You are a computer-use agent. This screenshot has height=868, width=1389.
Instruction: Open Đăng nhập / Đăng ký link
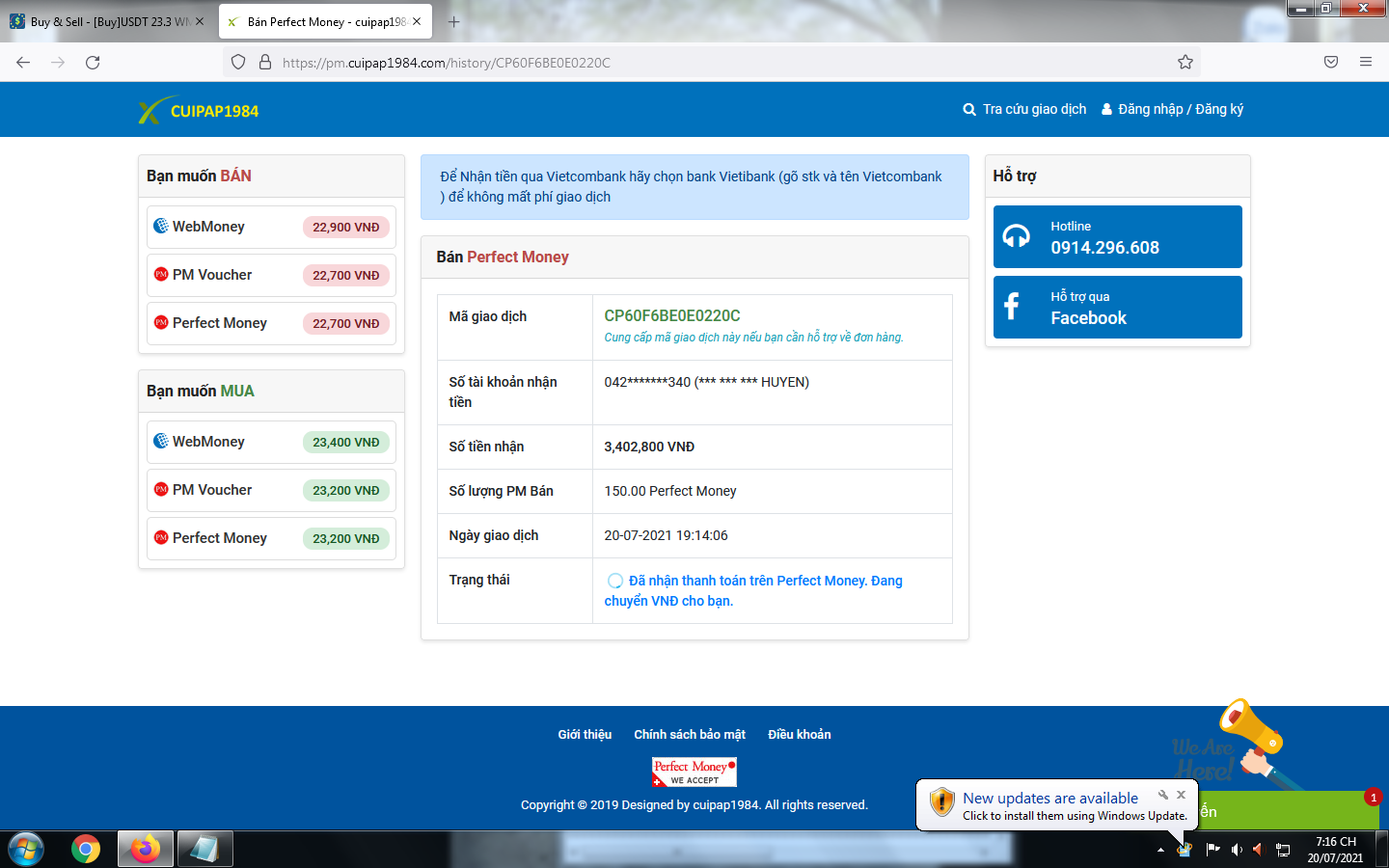[1172, 109]
